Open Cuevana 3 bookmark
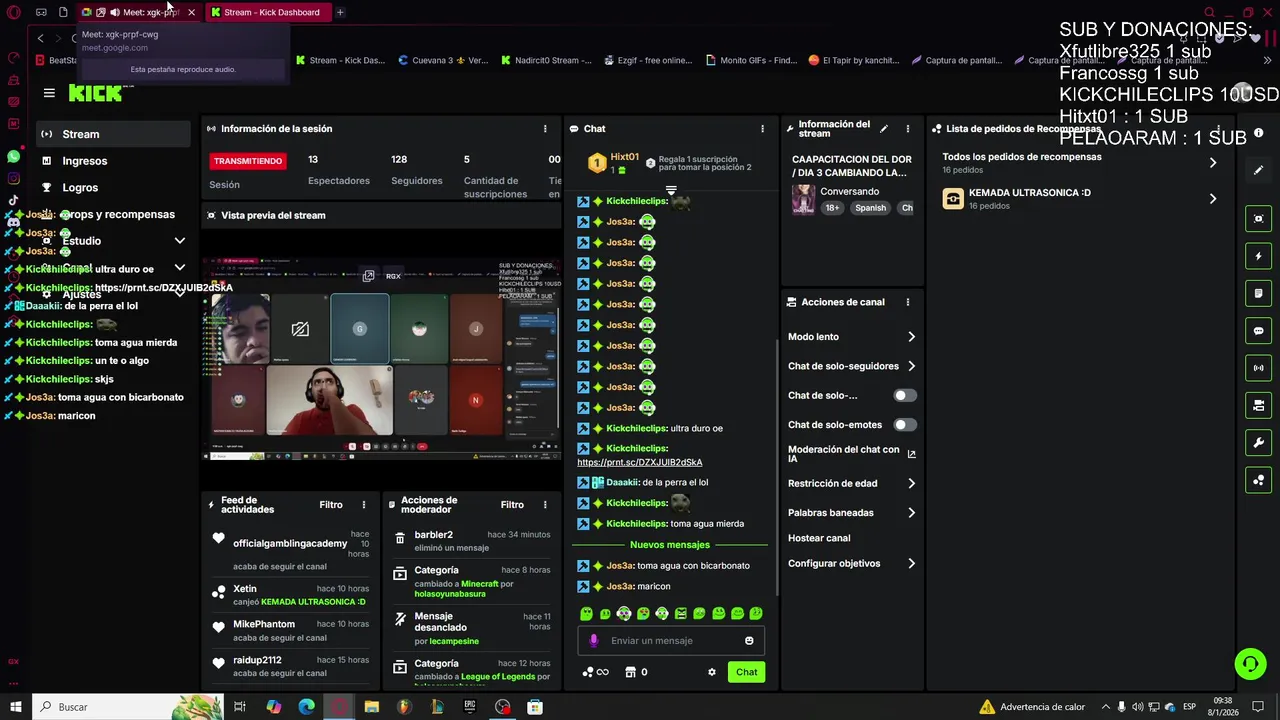This screenshot has height=720, width=1280. 442,60
